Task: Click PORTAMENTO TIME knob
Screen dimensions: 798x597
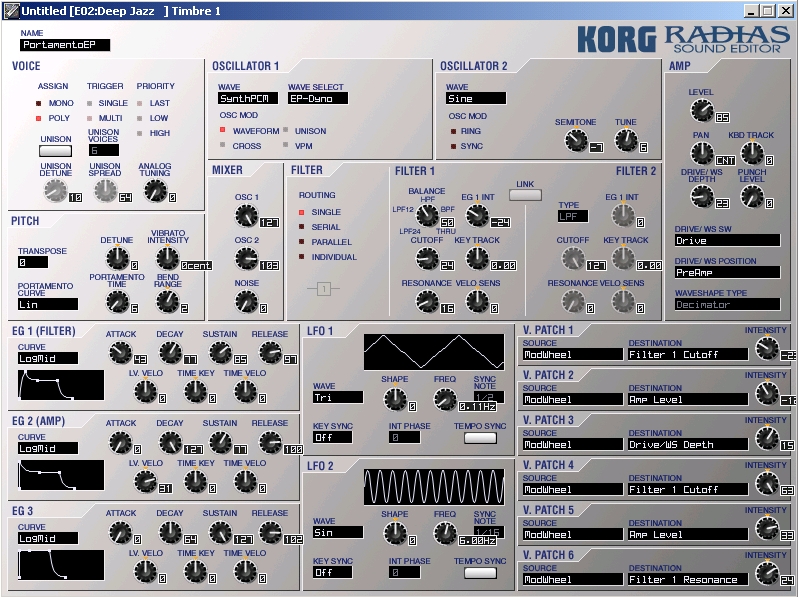Action: (x=117, y=302)
